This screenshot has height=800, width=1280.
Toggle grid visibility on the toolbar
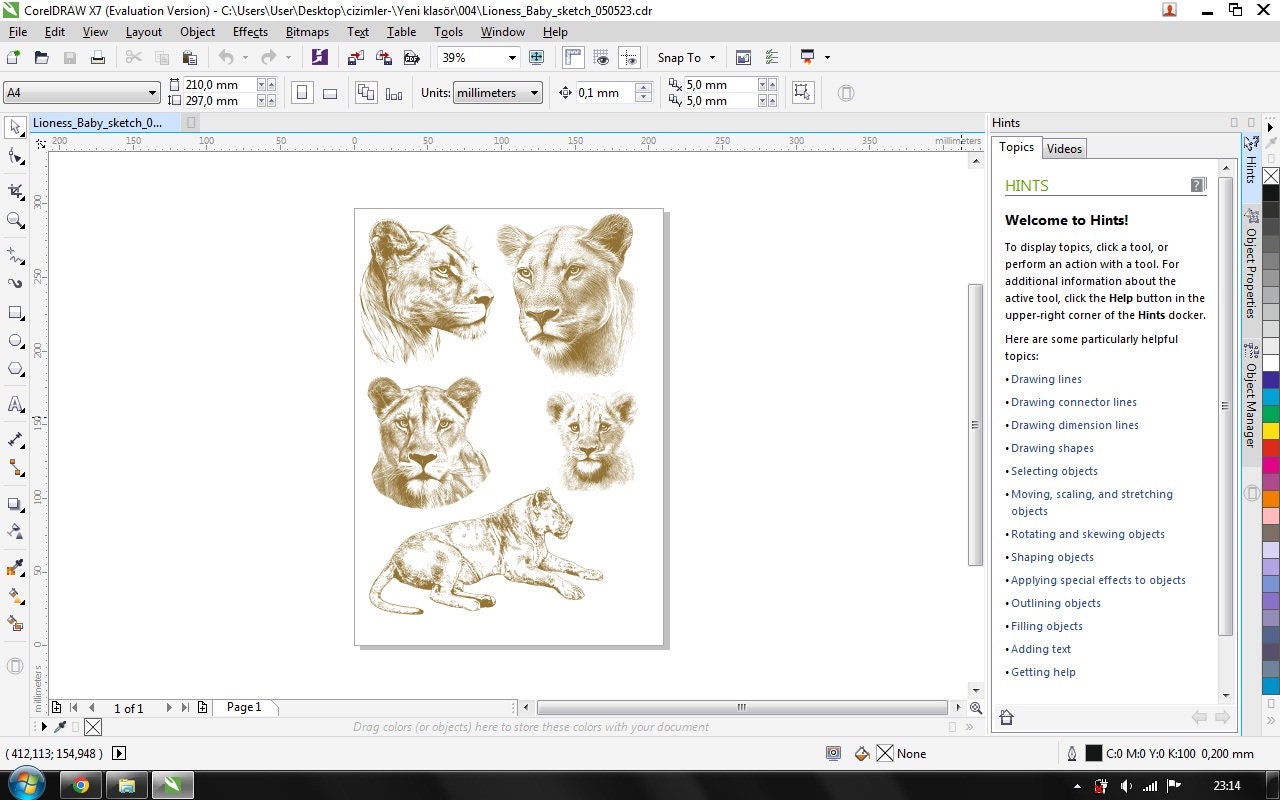[x=601, y=58]
